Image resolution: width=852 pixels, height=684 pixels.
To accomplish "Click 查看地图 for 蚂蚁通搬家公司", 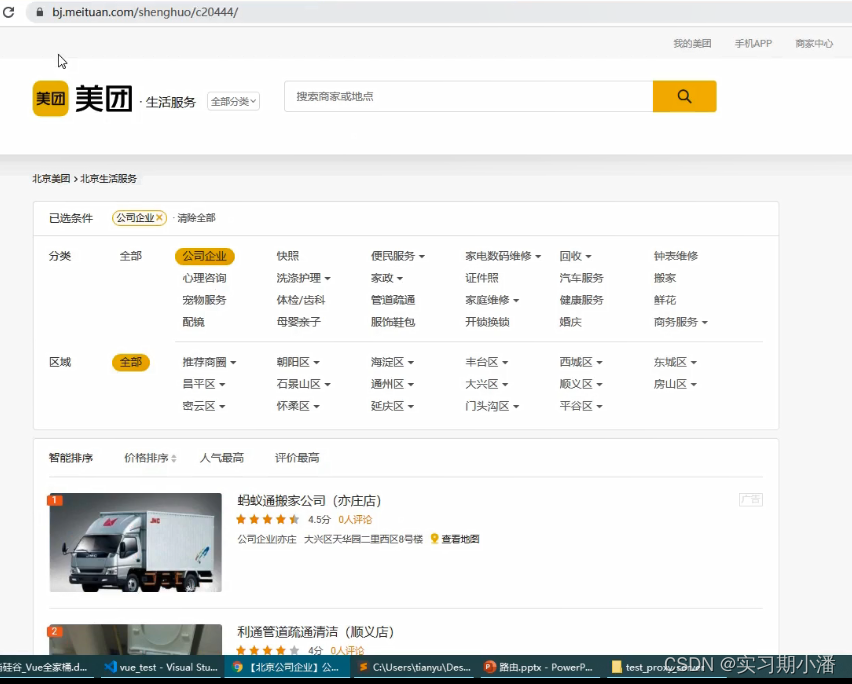I will point(460,539).
